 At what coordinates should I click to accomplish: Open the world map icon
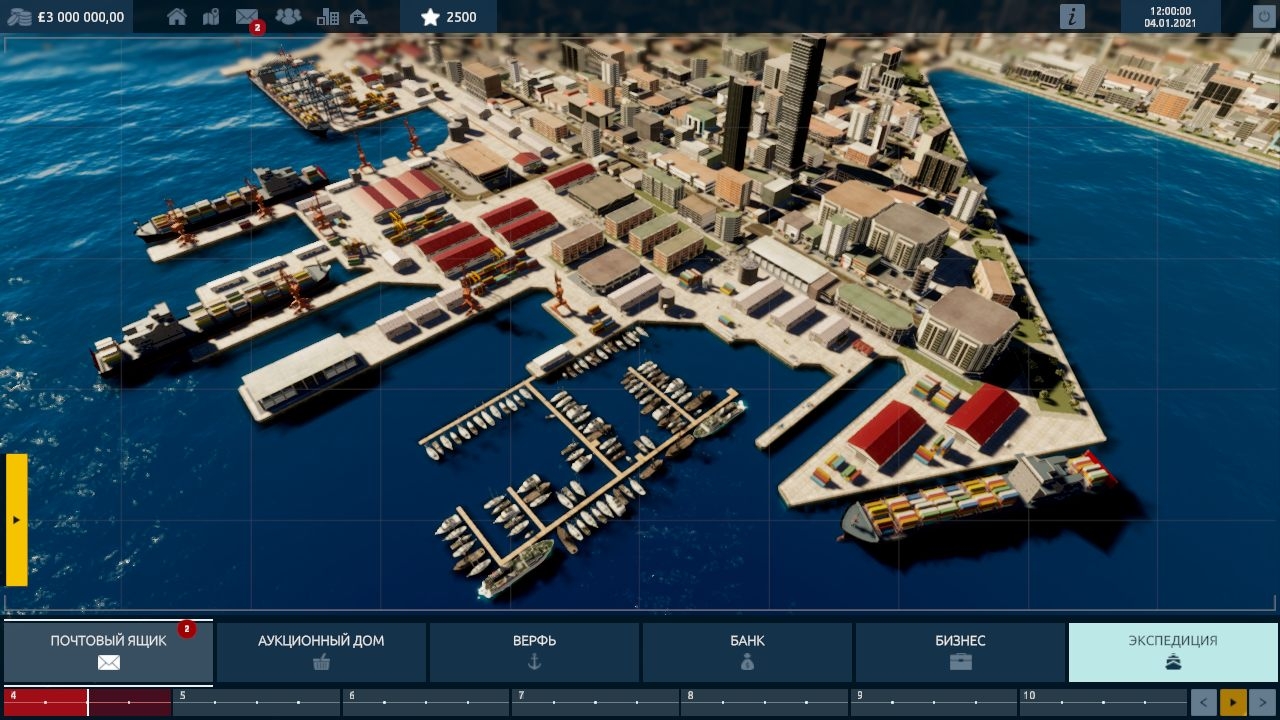211,17
